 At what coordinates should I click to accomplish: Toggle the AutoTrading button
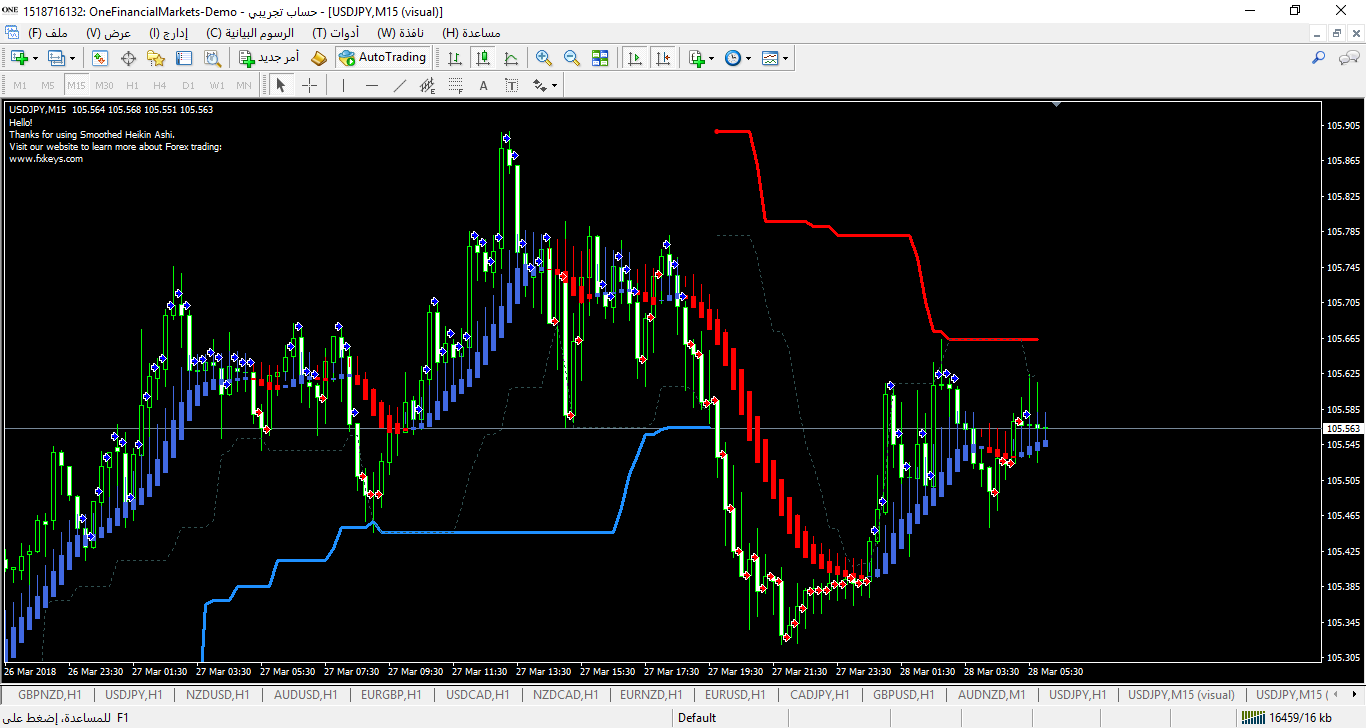click(383, 58)
